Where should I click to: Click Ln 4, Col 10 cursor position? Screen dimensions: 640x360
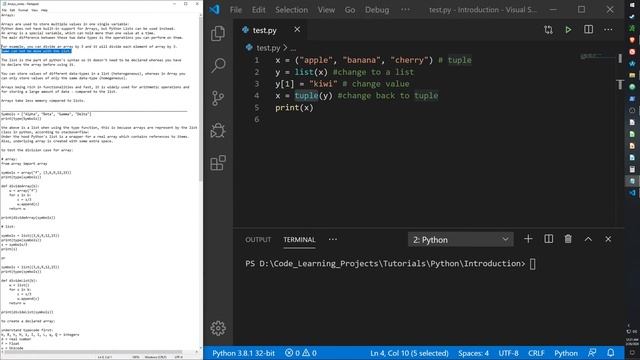pos(409,353)
